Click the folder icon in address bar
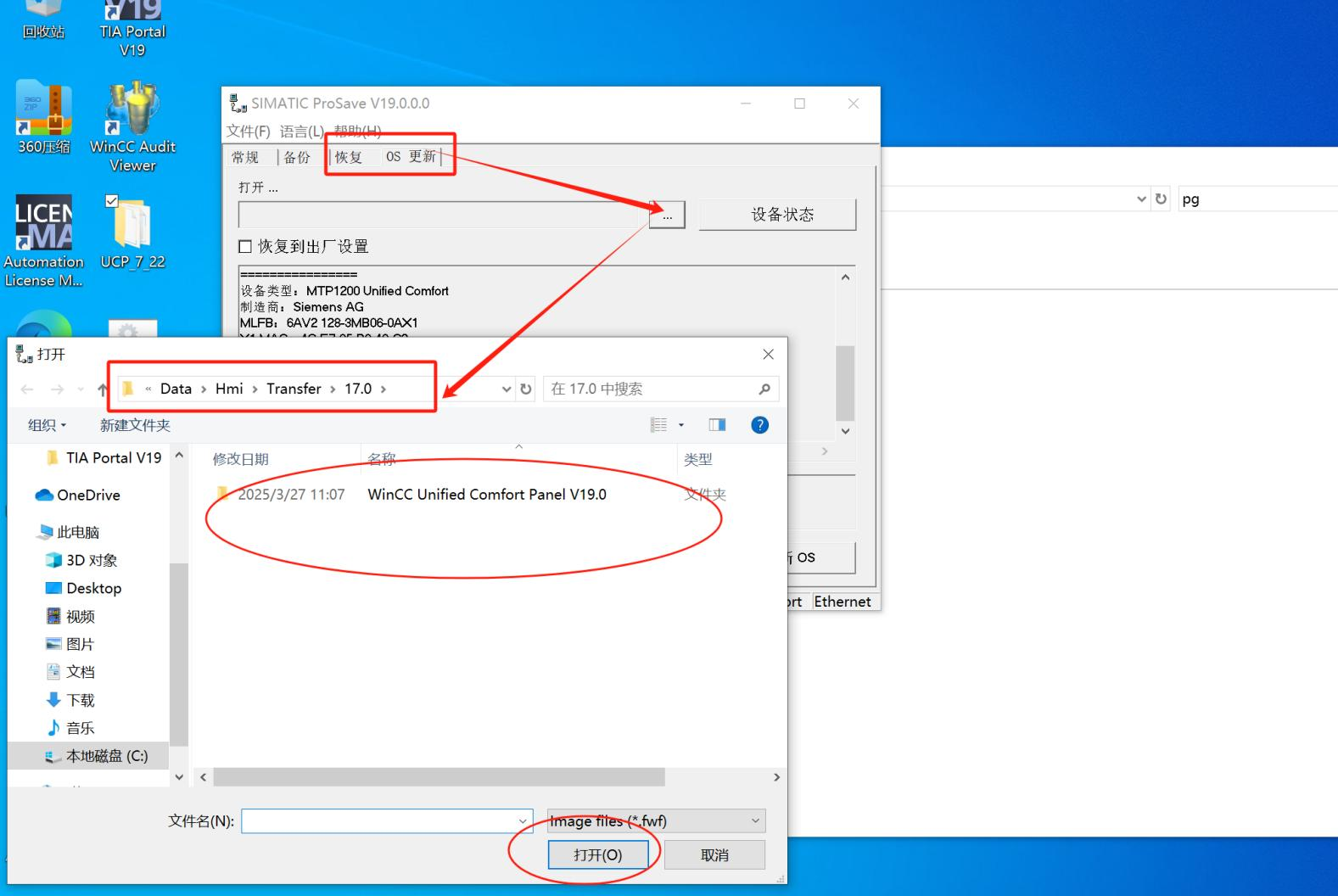 [128, 389]
